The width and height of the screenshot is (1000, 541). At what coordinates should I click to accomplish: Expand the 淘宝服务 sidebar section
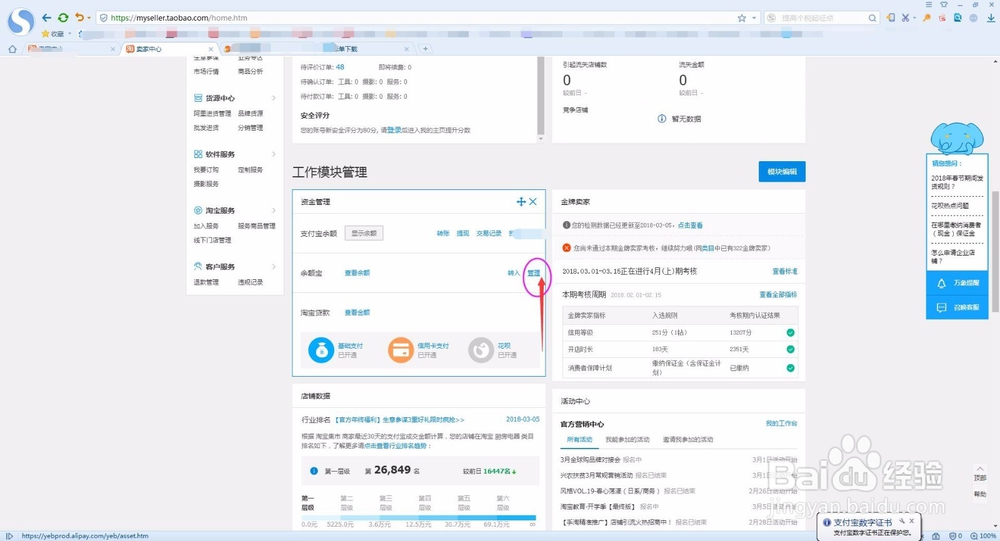(x=274, y=211)
